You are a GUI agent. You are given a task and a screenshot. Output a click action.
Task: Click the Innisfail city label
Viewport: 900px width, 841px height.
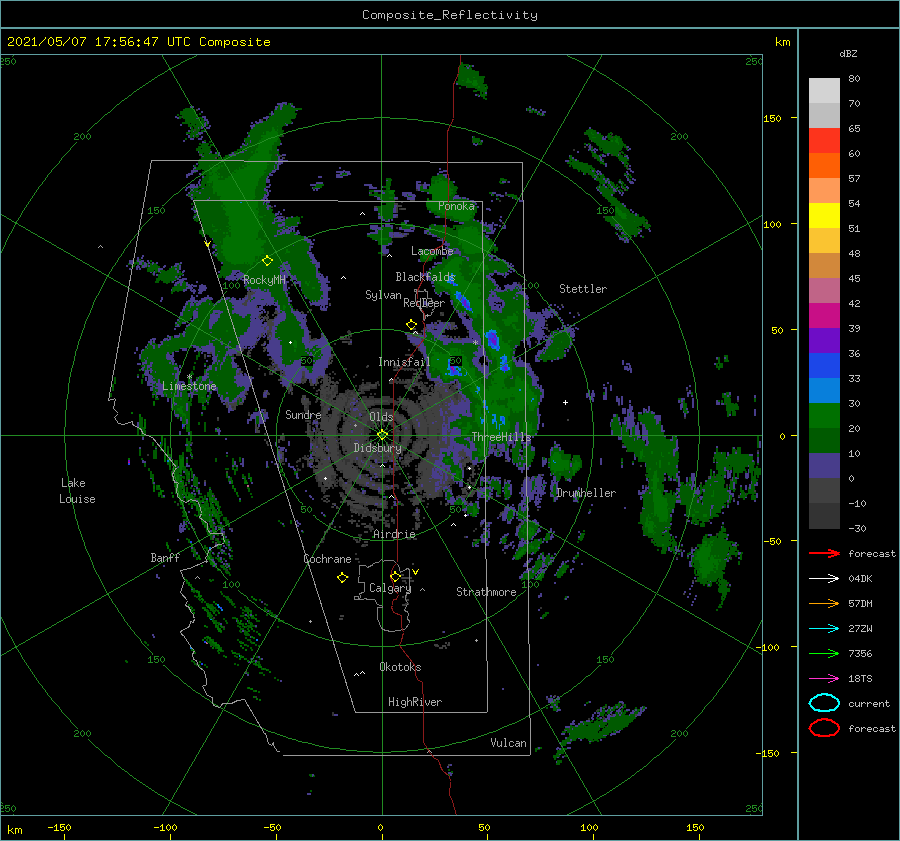[404, 362]
